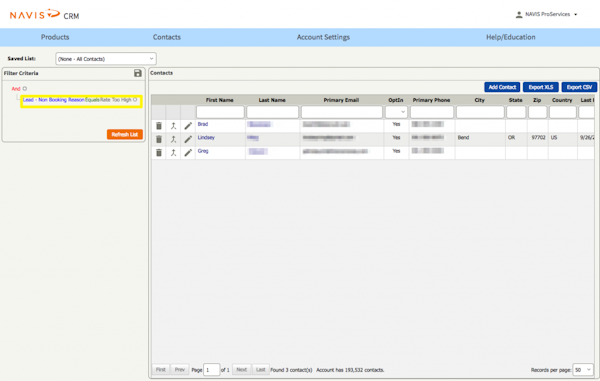
Task: Delete Lindsey's contact with the trash icon
Action: pyautogui.click(x=159, y=139)
